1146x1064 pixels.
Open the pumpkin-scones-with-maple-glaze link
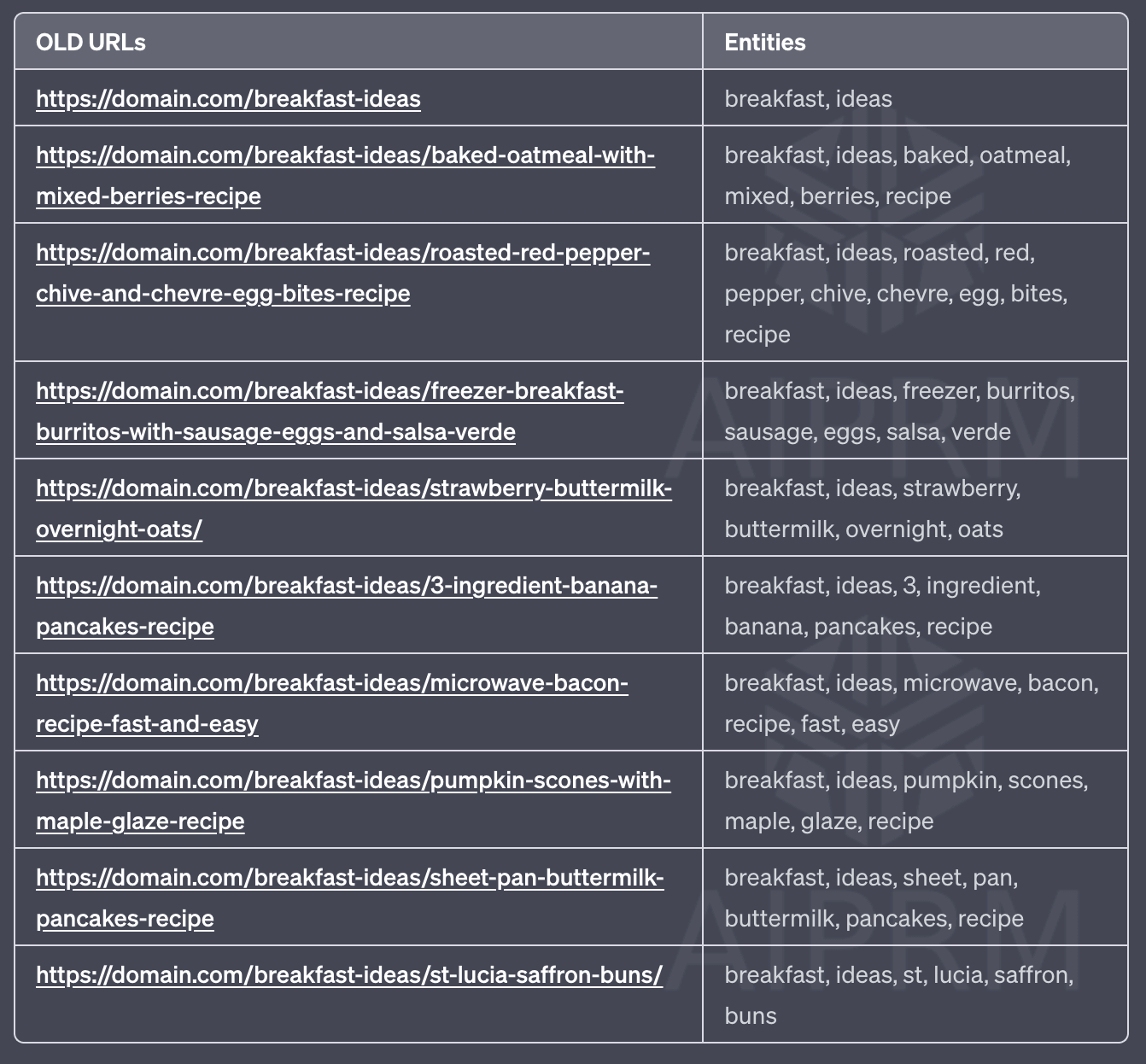pos(354,801)
